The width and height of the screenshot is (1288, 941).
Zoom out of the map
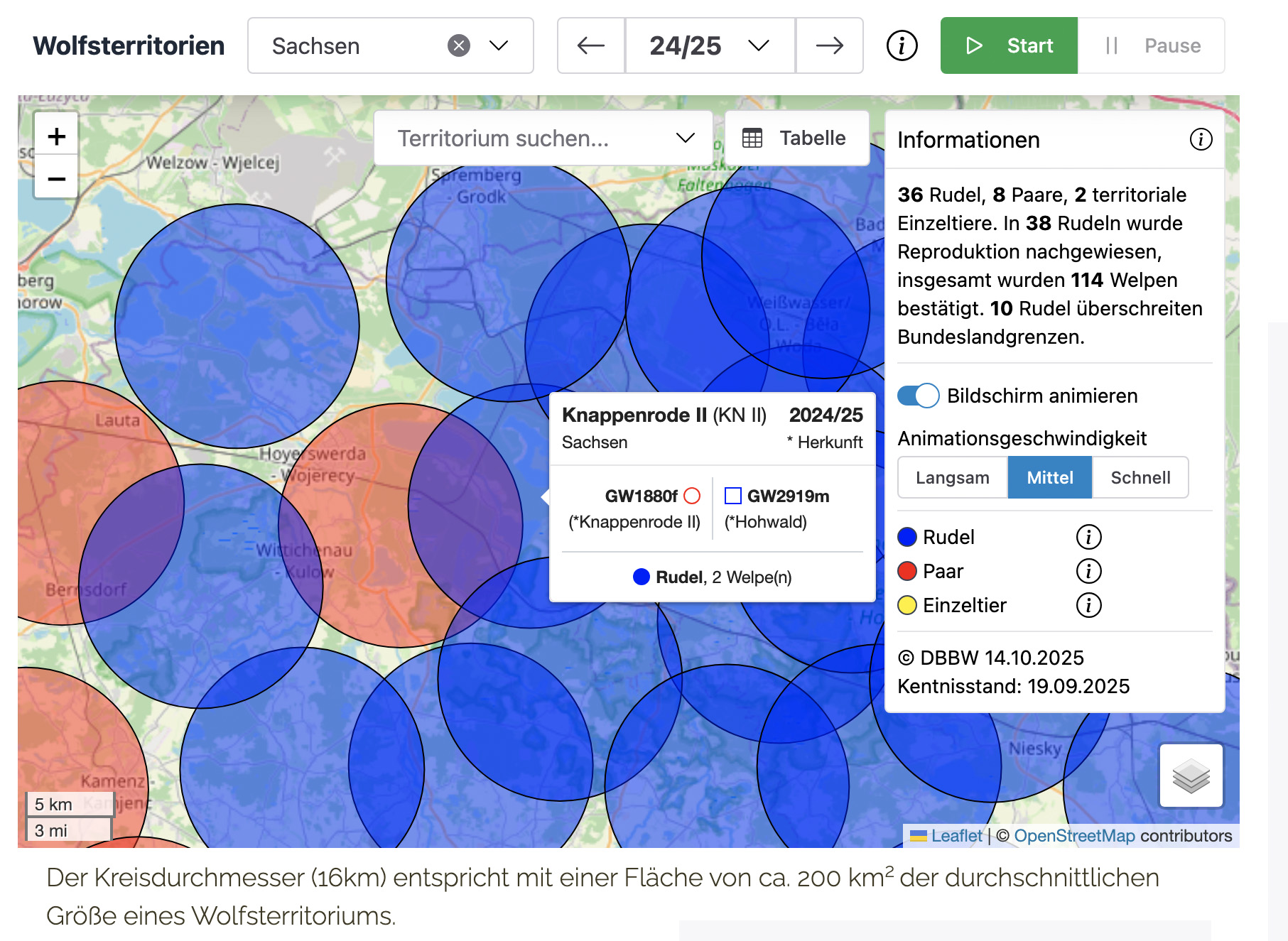(57, 179)
